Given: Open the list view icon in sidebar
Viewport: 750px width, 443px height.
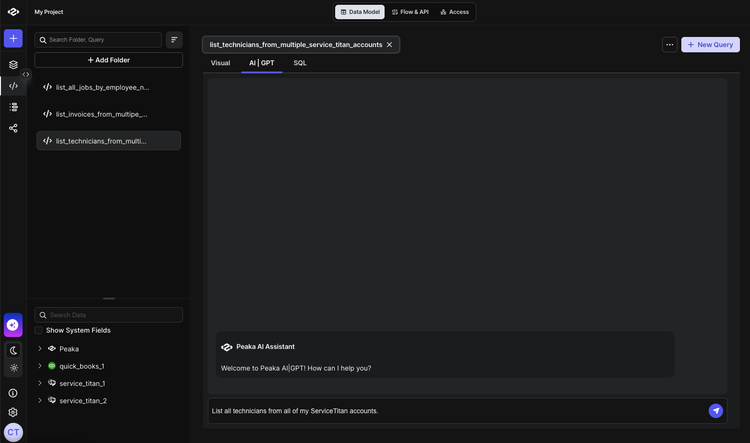Looking at the screenshot, I should click(x=13, y=107).
